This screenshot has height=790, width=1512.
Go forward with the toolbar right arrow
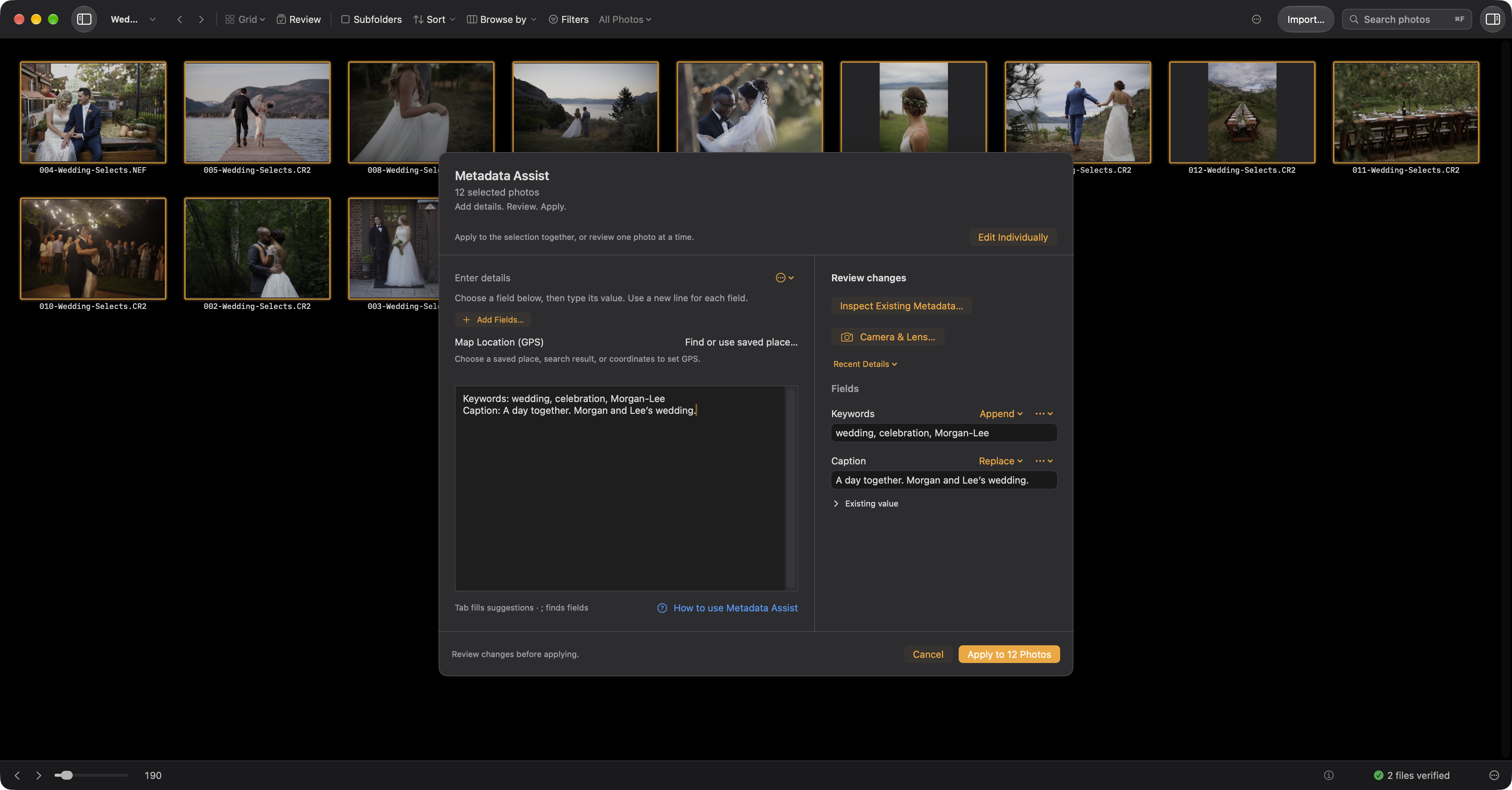tap(201, 19)
